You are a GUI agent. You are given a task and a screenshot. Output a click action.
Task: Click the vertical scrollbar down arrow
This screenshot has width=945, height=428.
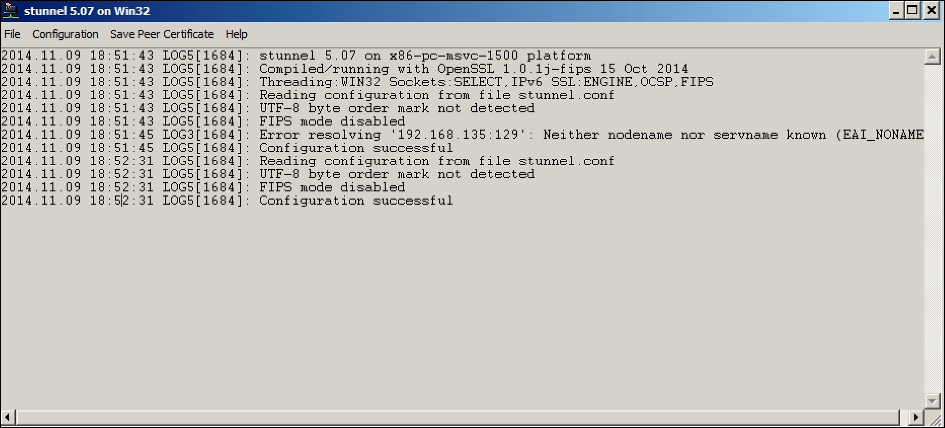click(932, 401)
